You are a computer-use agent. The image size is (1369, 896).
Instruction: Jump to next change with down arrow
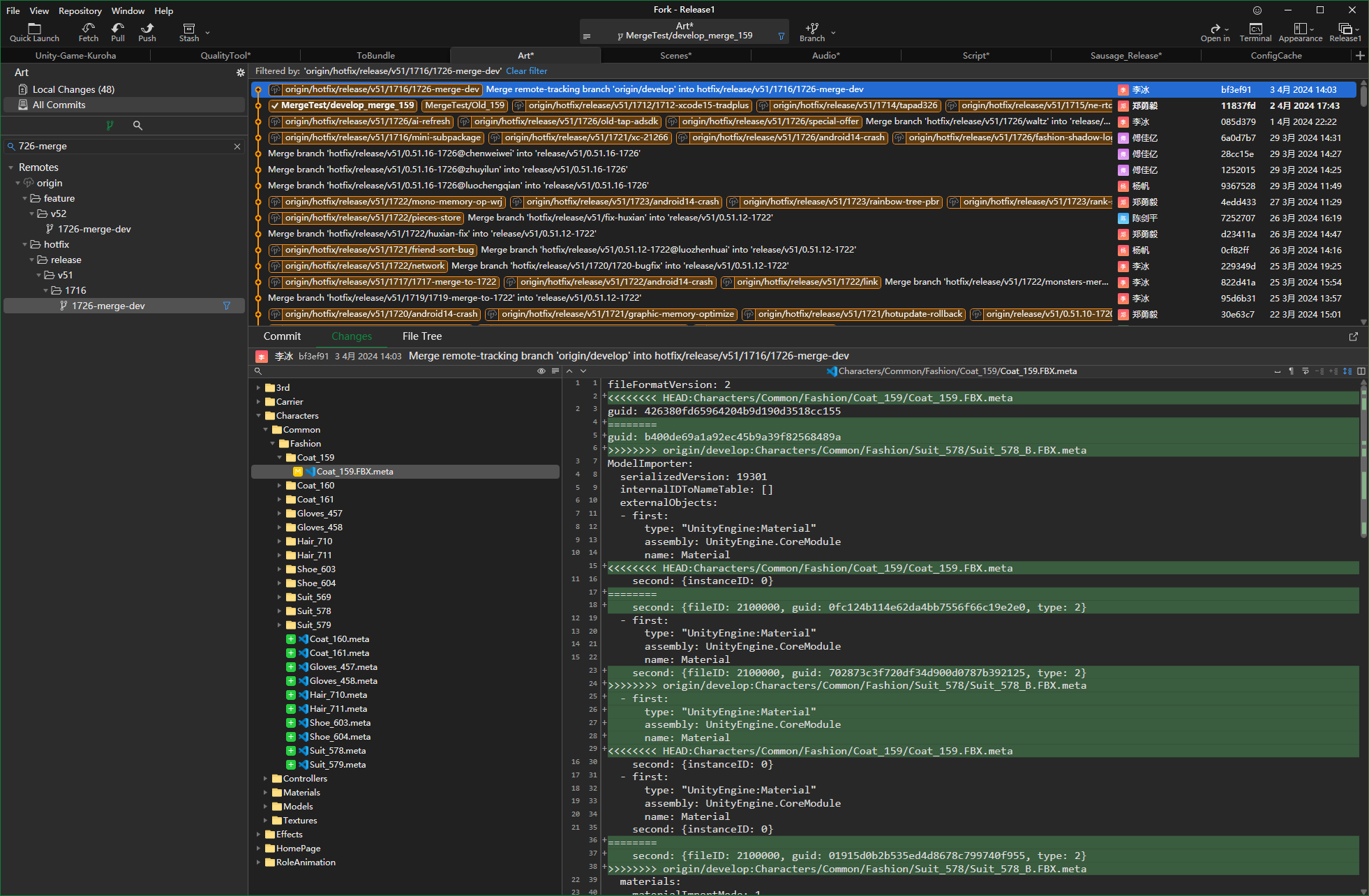pyautogui.click(x=583, y=371)
